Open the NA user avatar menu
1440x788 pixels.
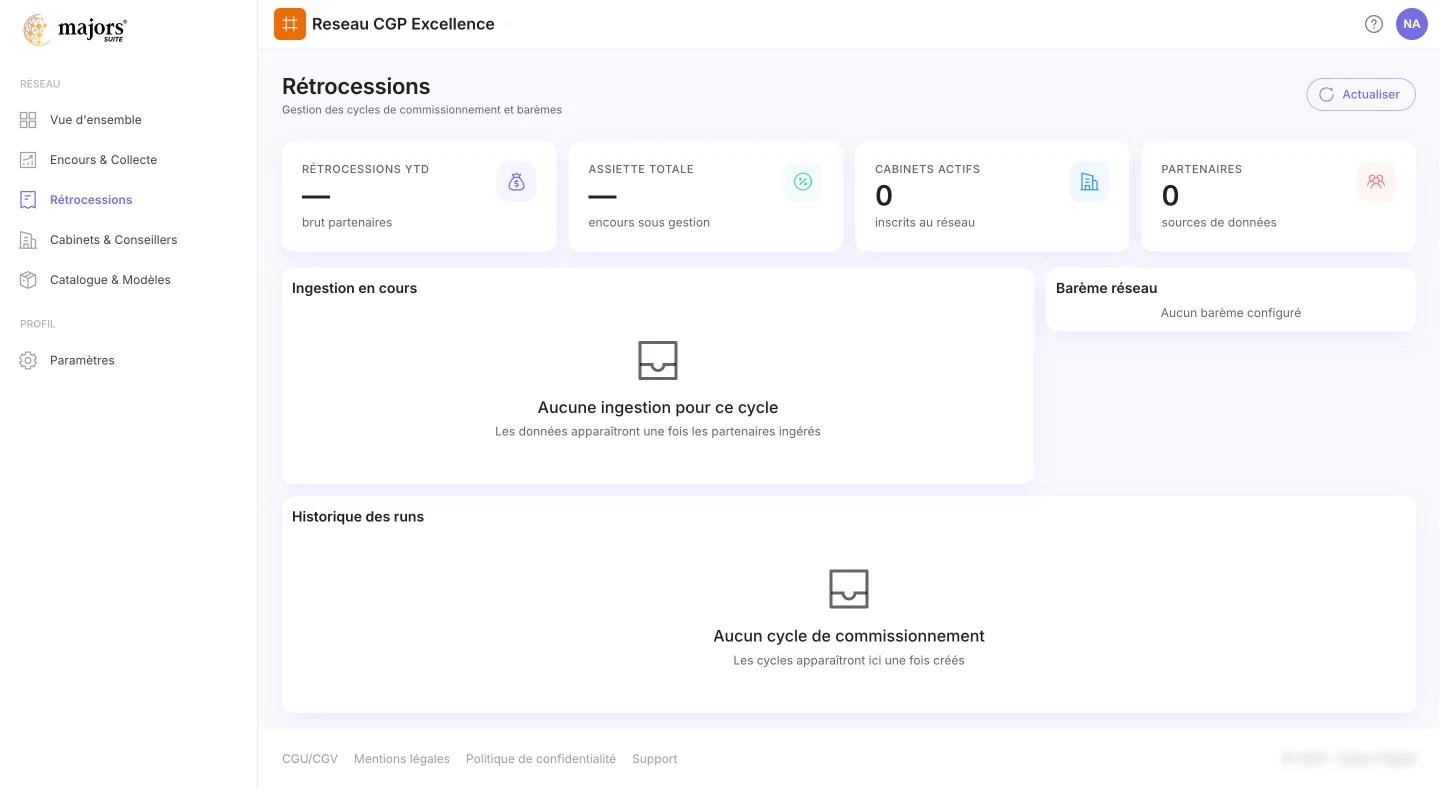(x=1412, y=24)
